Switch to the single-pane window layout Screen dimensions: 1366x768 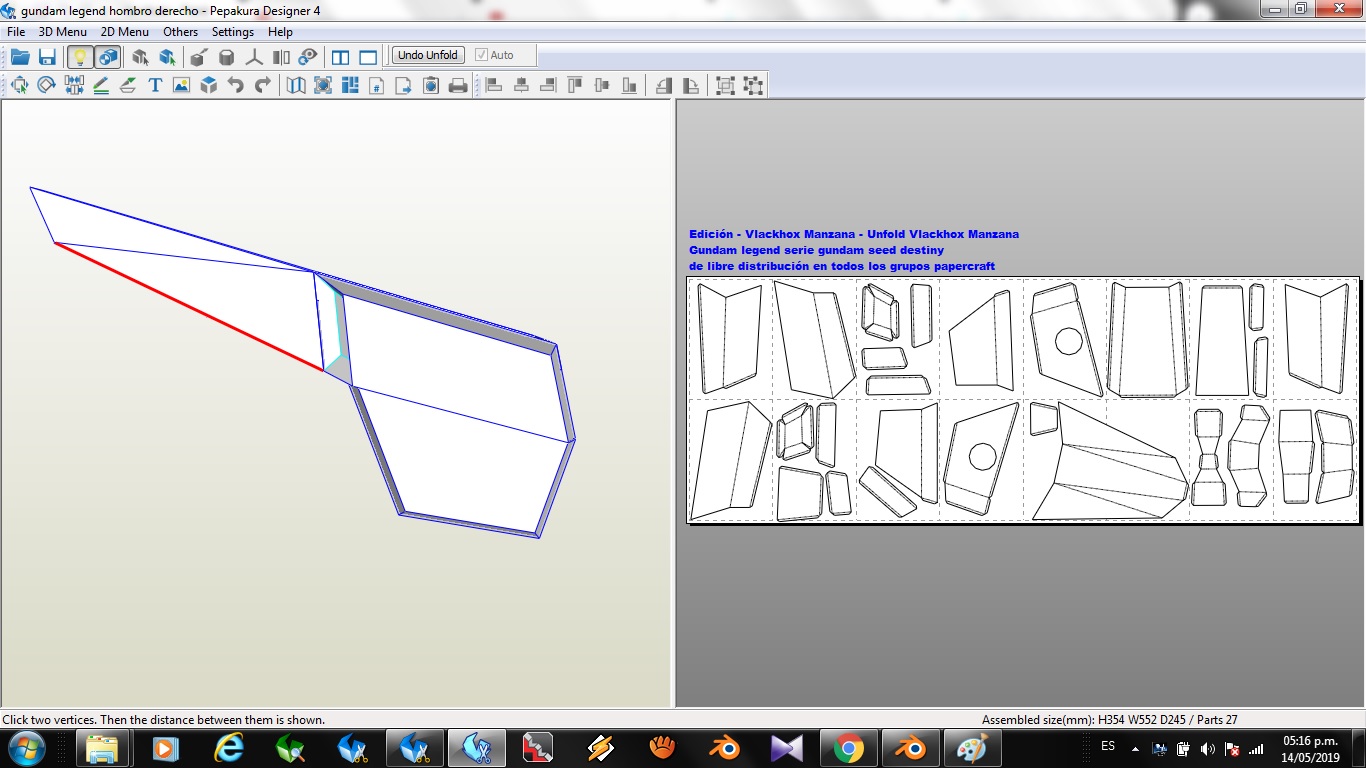(x=368, y=57)
